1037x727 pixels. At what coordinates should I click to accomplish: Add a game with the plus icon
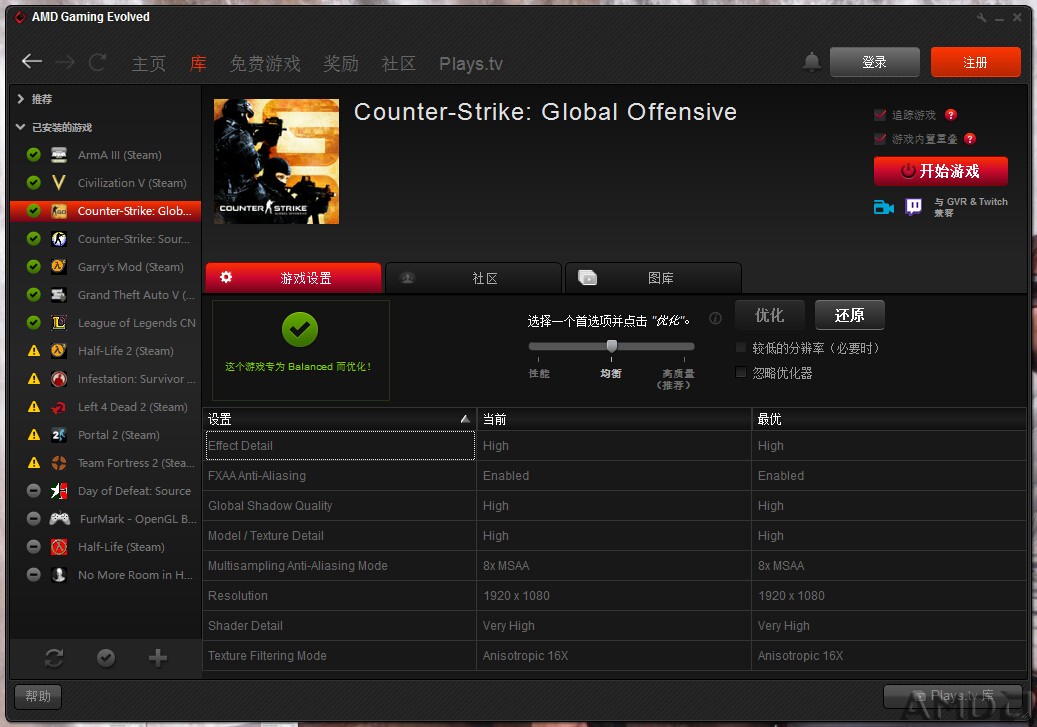click(x=157, y=658)
